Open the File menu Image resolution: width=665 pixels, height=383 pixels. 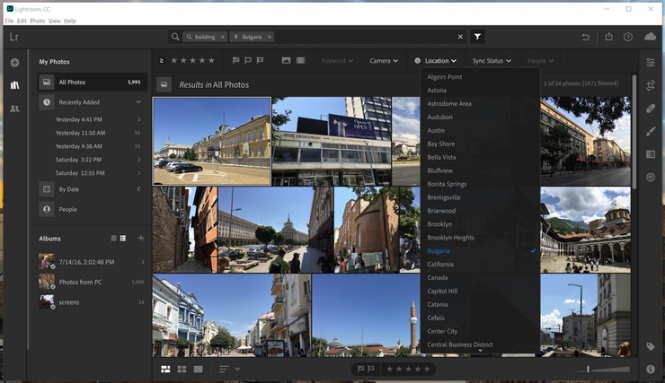9,20
